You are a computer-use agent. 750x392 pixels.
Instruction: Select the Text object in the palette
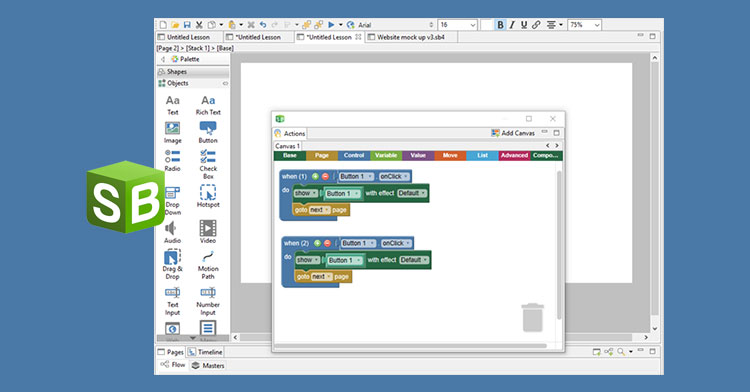173,105
